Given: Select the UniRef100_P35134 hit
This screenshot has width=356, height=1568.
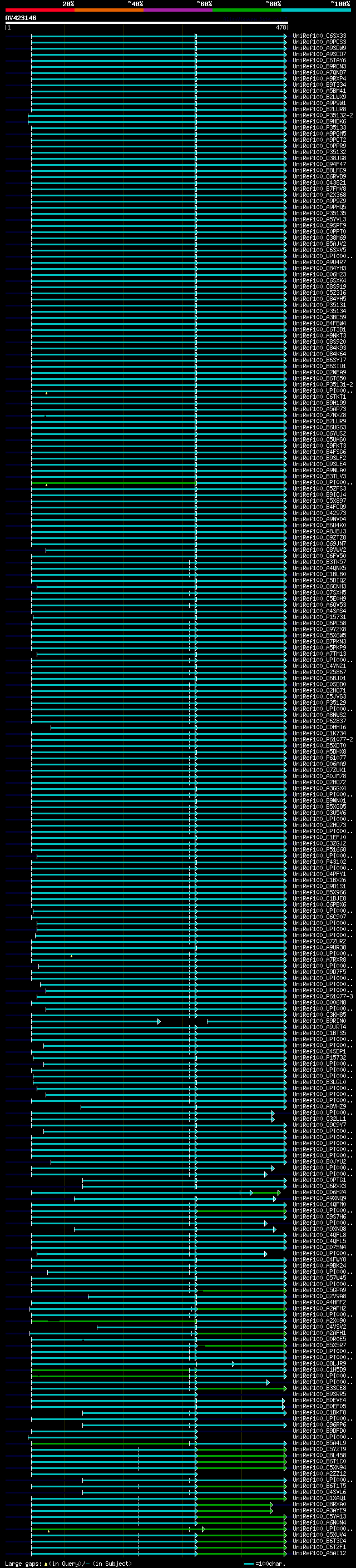Looking at the screenshot, I should [319, 311].
